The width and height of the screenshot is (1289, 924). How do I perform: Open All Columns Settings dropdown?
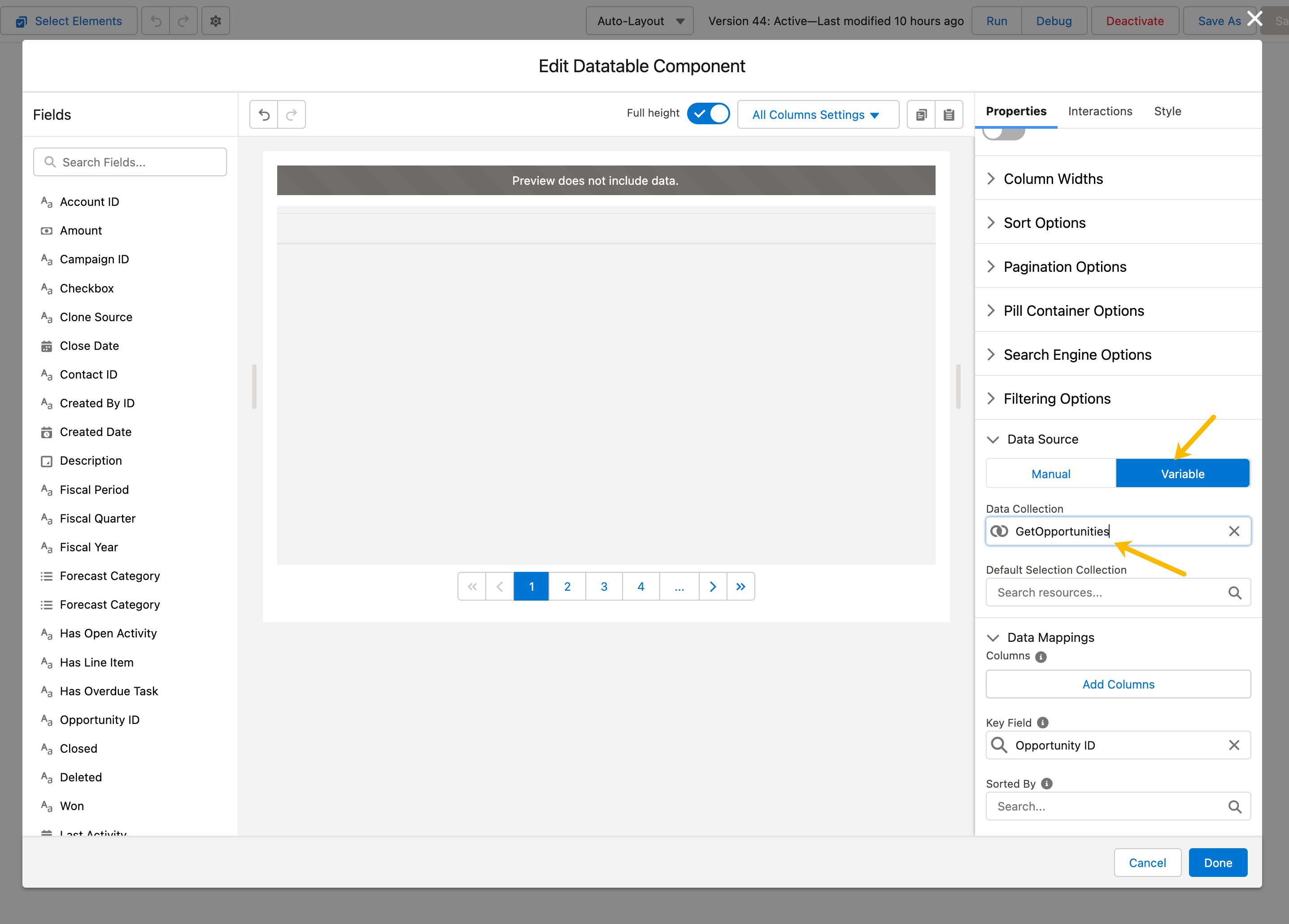click(x=817, y=115)
